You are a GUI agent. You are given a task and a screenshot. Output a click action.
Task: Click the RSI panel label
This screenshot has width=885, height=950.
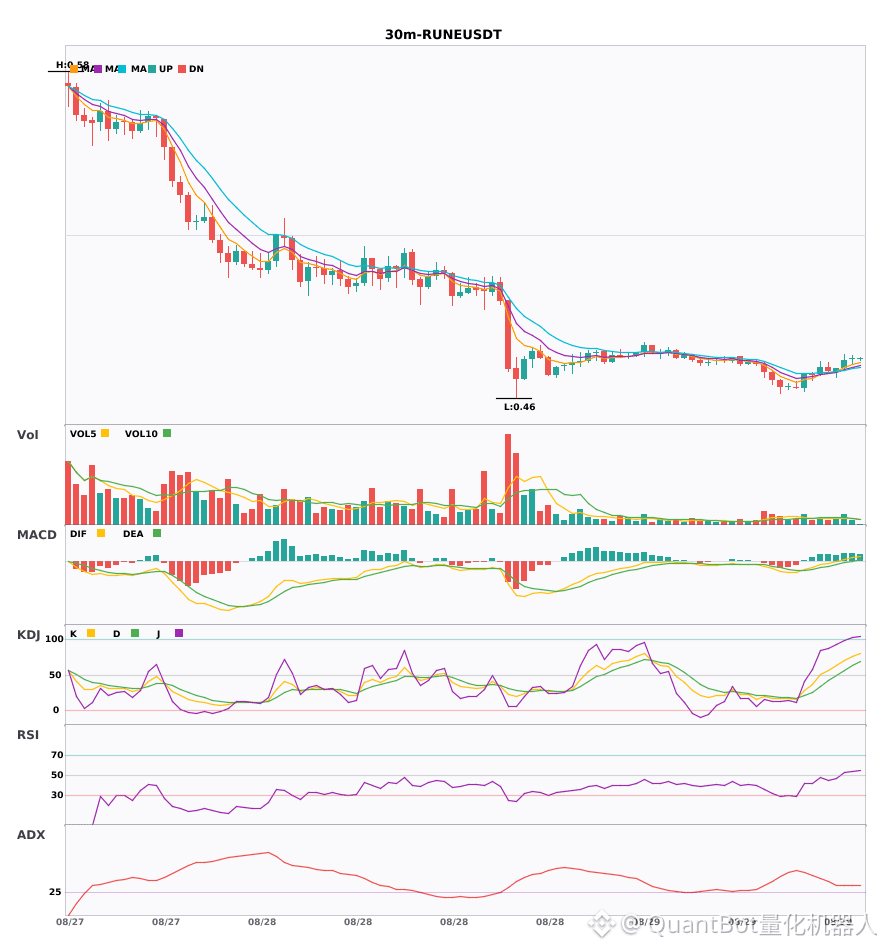pyautogui.click(x=28, y=735)
